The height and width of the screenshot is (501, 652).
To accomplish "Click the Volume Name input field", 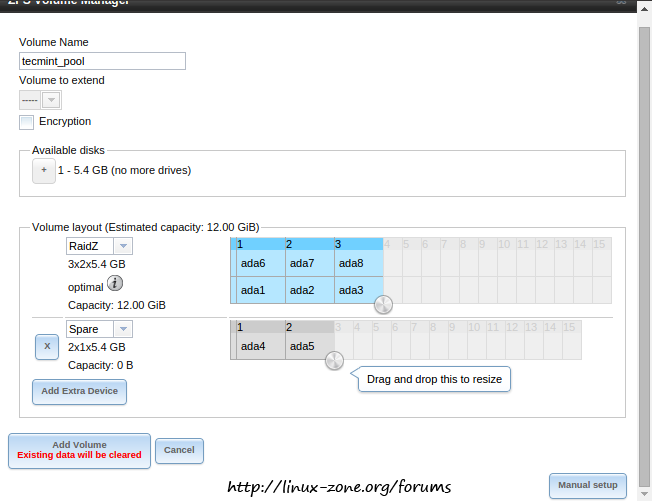I will coord(102,61).
